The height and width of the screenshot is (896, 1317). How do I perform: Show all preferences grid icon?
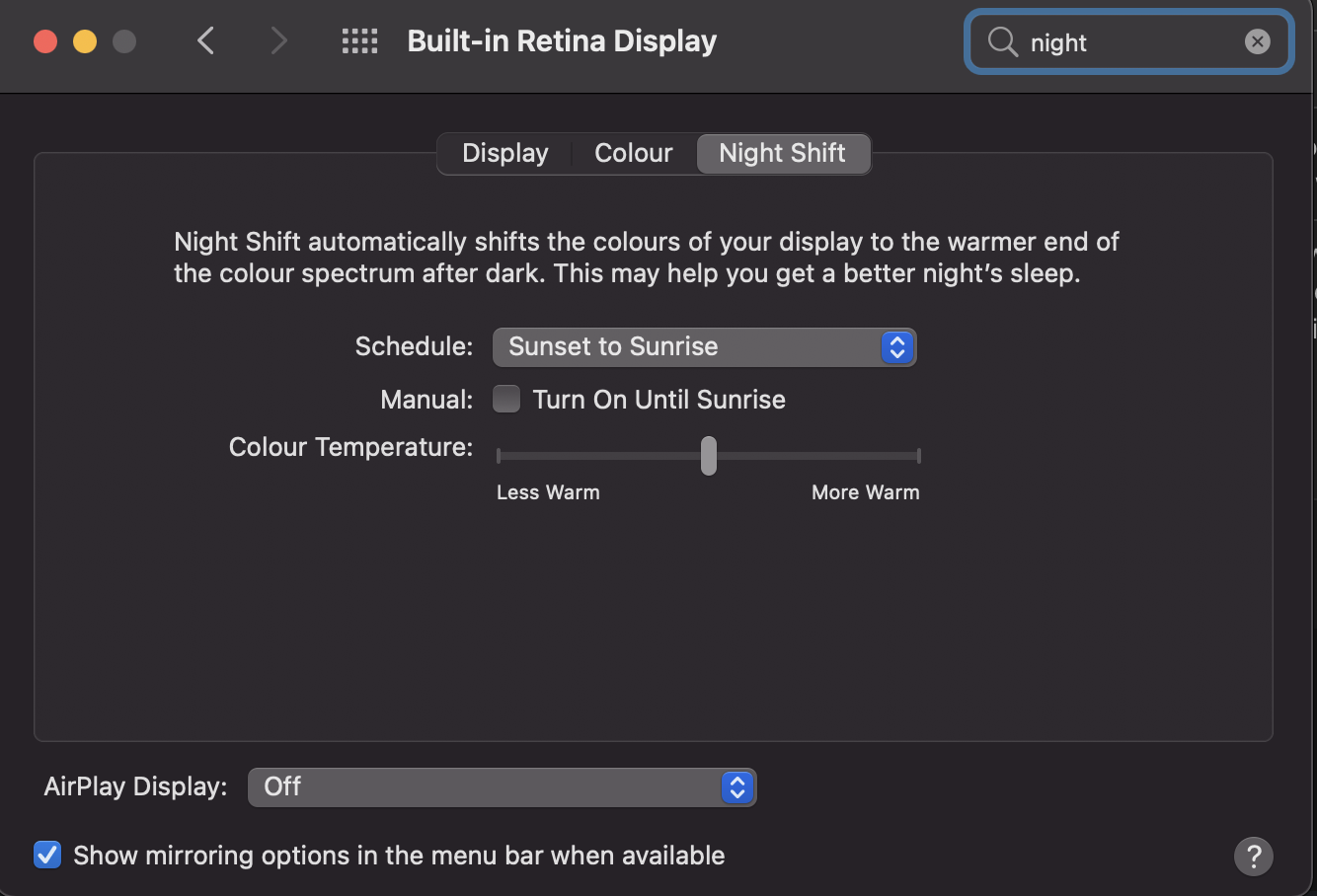(x=359, y=40)
